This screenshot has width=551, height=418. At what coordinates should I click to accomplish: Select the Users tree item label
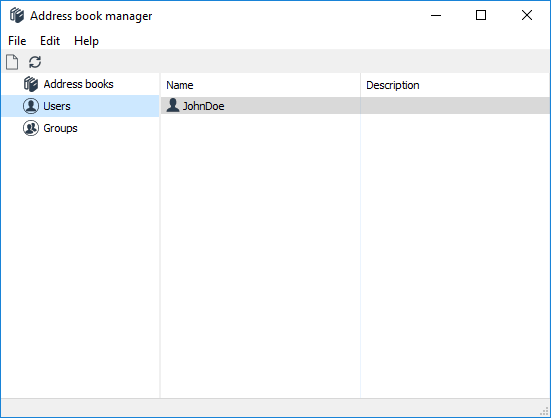click(x=57, y=106)
